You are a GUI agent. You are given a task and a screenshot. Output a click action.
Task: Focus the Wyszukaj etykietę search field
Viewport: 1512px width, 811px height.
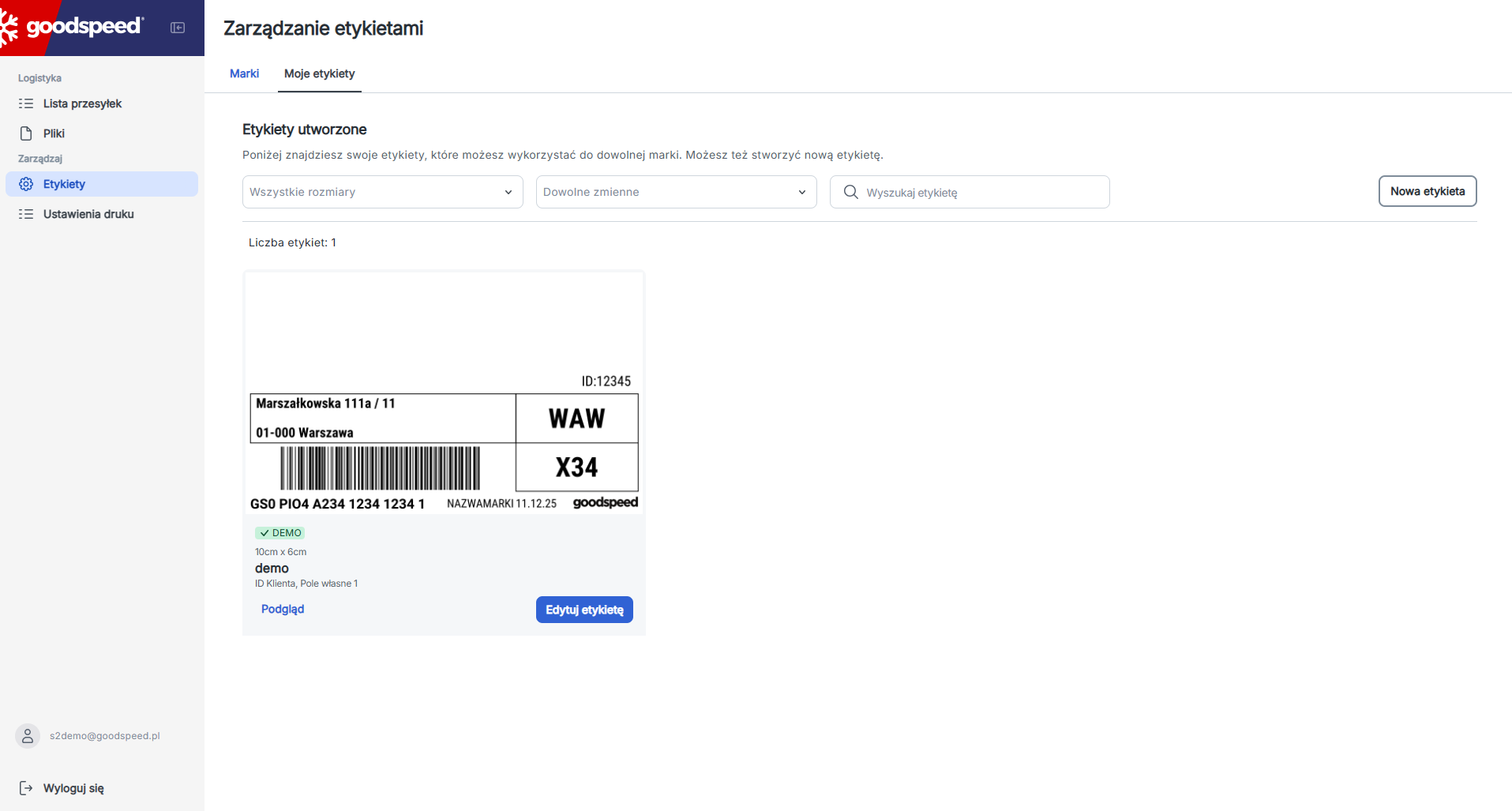pyautogui.click(x=970, y=192)
